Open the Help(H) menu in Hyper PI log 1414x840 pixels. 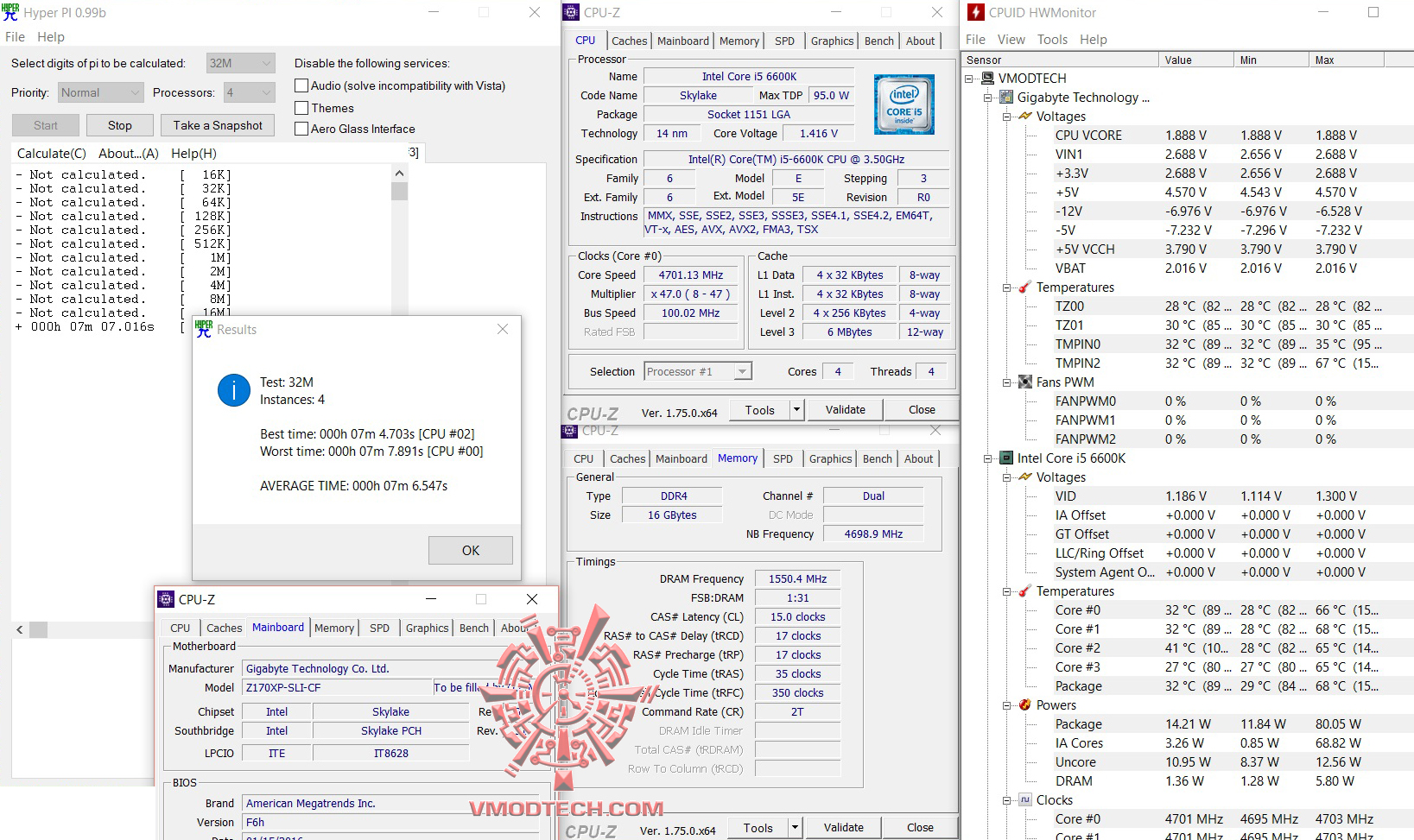(193, 153)
